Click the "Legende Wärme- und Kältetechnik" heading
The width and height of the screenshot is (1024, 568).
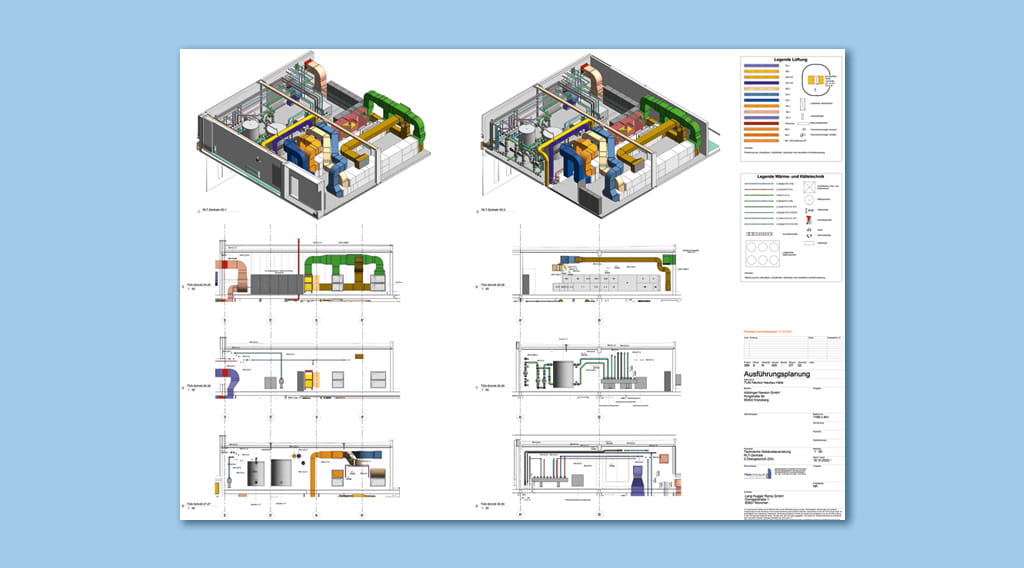pyautogui.click(x=790, y=176)
